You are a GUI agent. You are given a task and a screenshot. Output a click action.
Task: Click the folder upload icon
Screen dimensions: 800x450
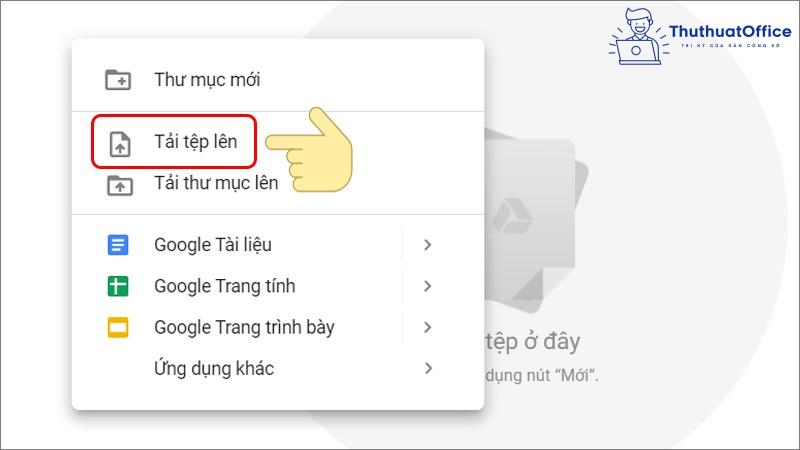point(120,186)
